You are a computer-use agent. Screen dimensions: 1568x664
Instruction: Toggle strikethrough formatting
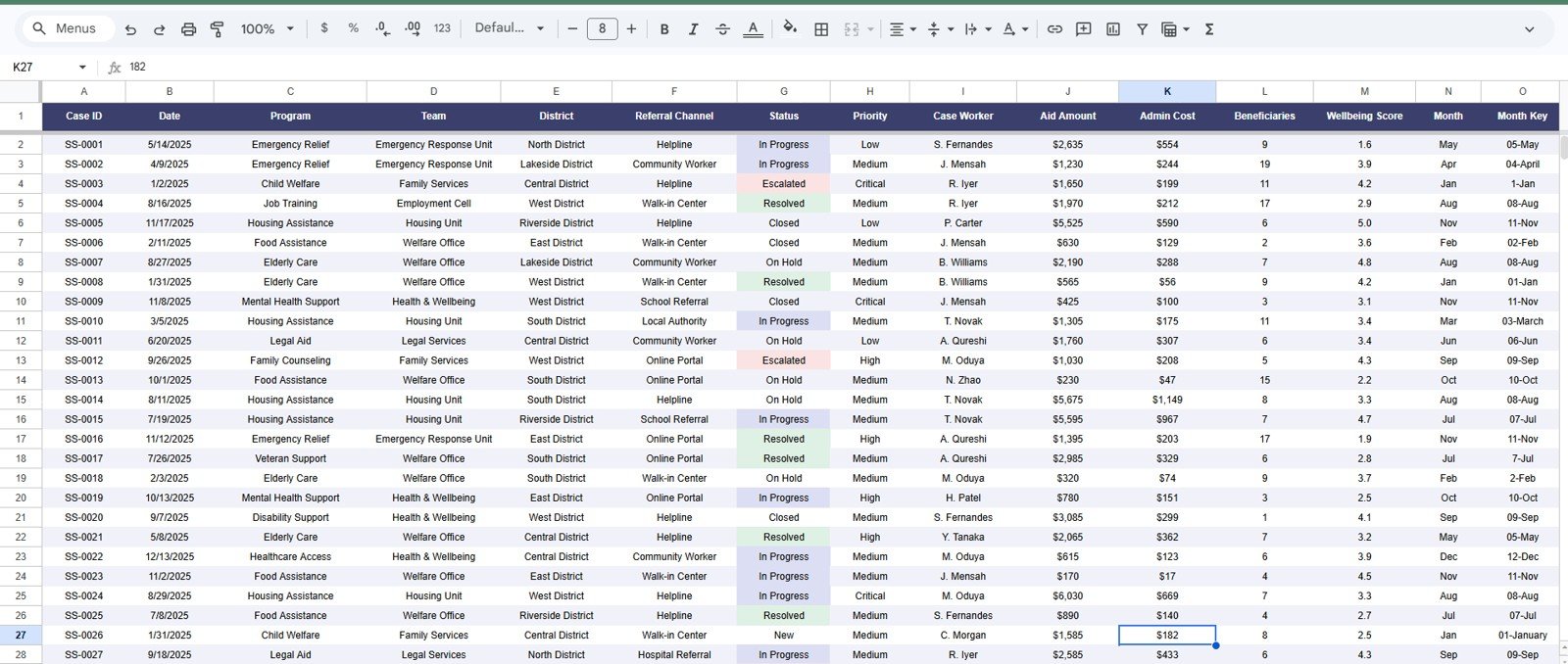pyautogui.click(x=722, y=29)
